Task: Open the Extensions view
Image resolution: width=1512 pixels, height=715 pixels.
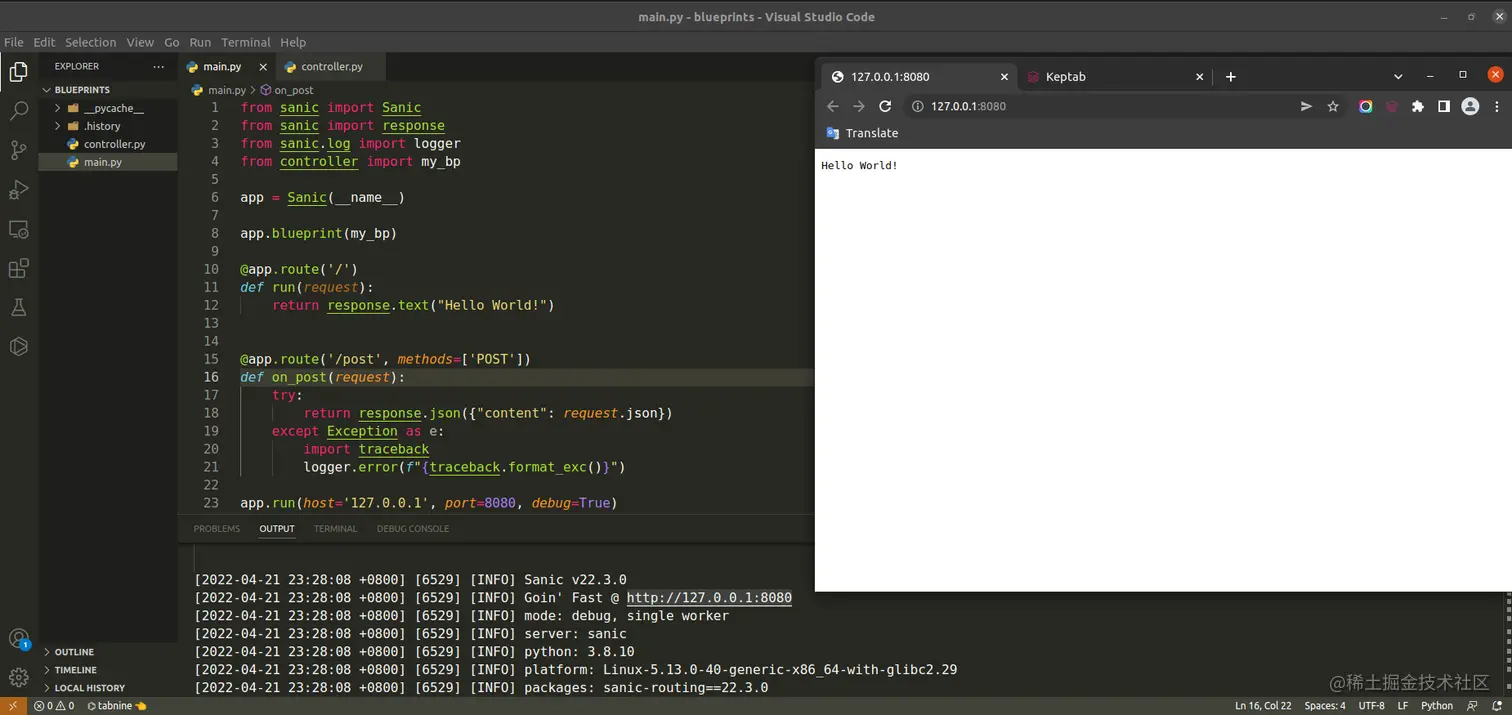Action: (x=18, y=268)
